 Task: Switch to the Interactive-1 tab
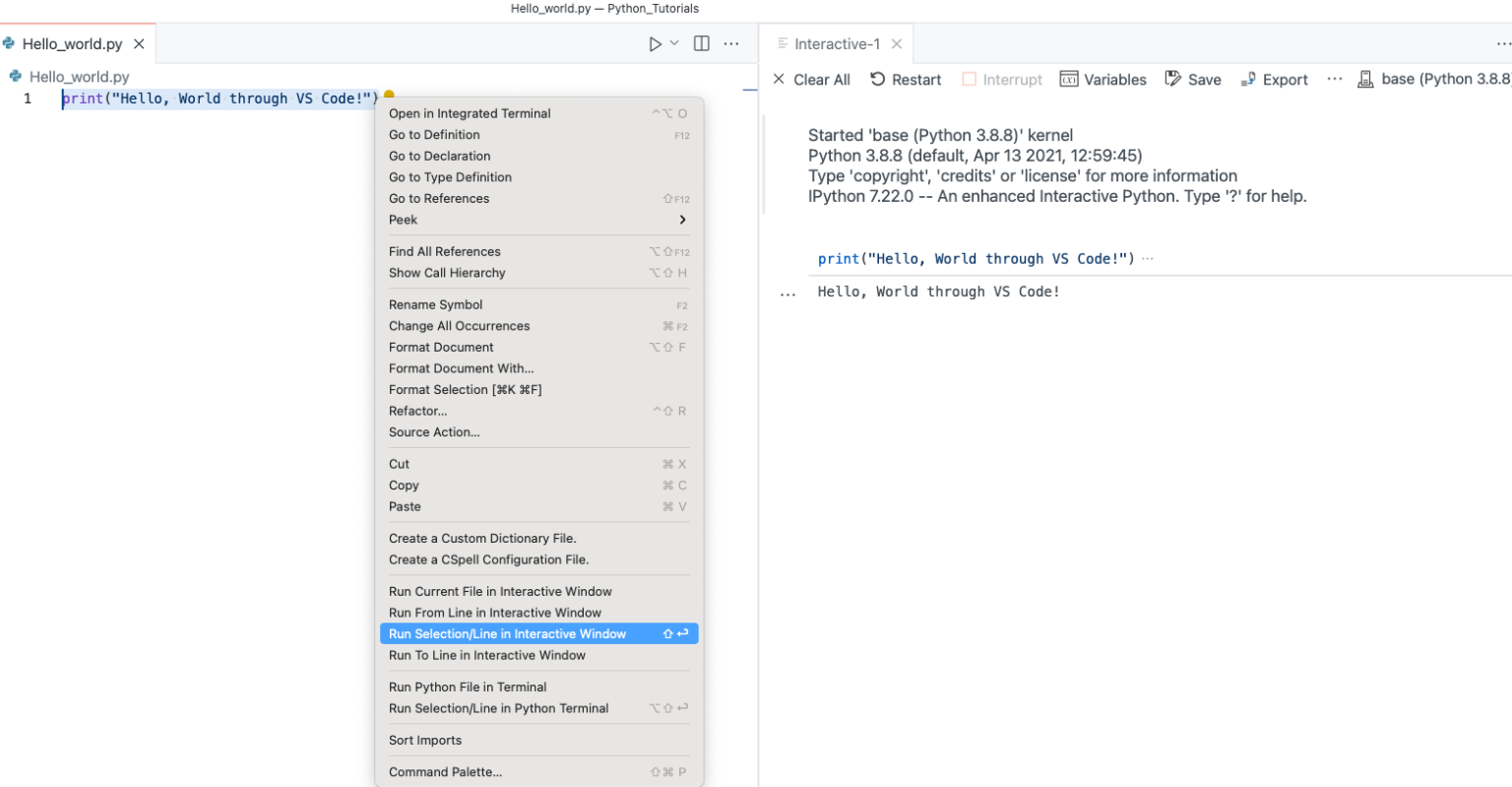837,43
